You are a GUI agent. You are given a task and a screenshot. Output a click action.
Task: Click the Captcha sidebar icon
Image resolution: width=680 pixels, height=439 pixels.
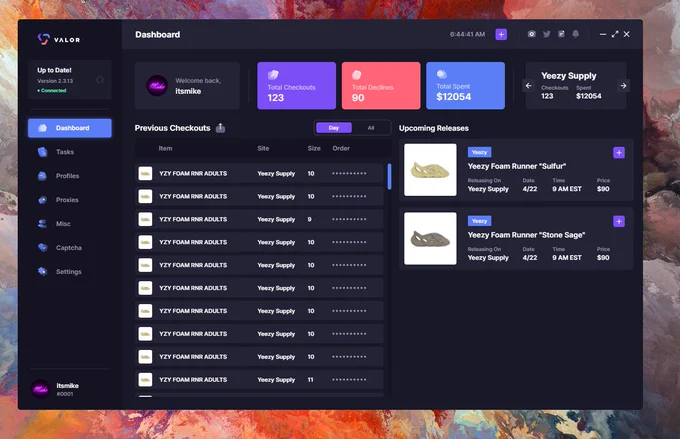[x=42, y=248]
